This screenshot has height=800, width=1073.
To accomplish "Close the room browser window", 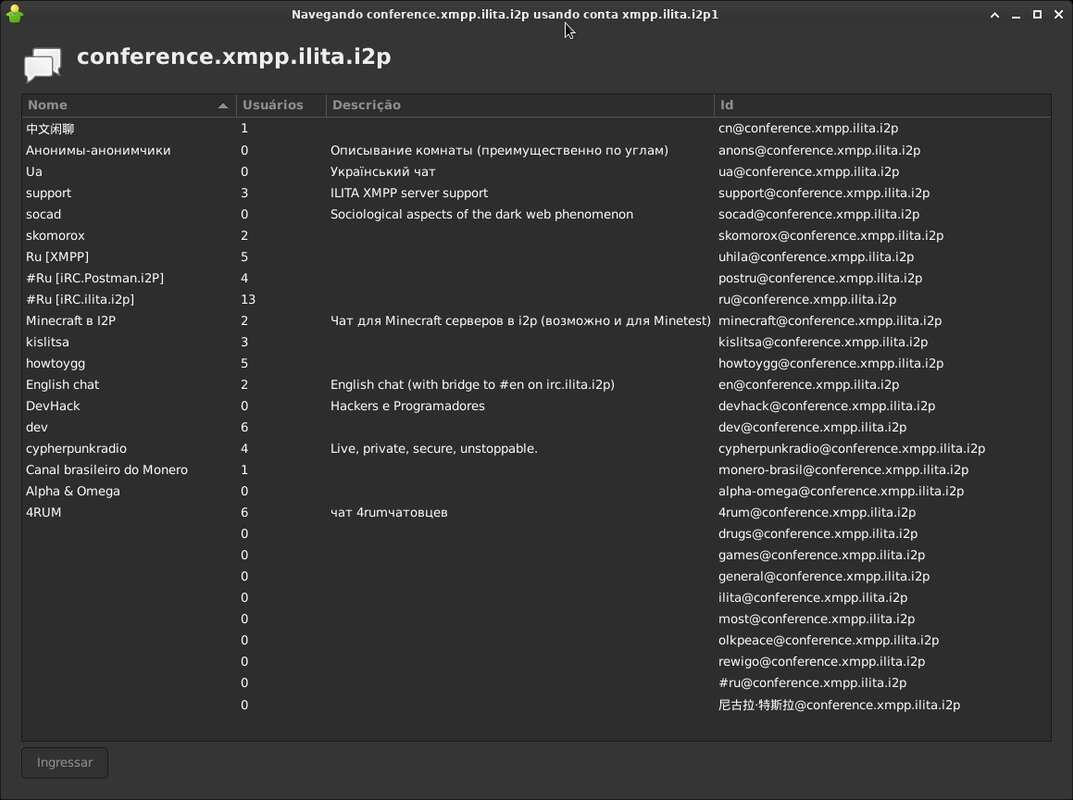I will tap(1058, 14).
